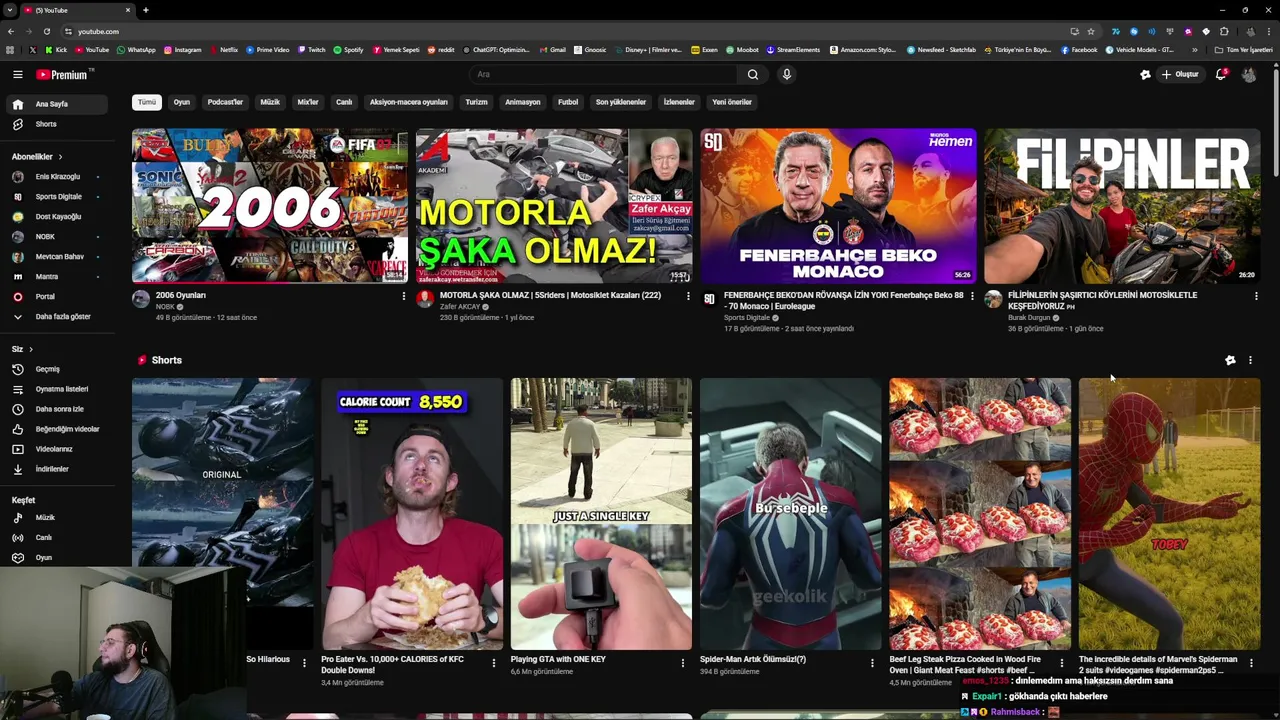Select the Mix'ler filter chip
This screenshot has width=1280, height=720.
point(308,102)
